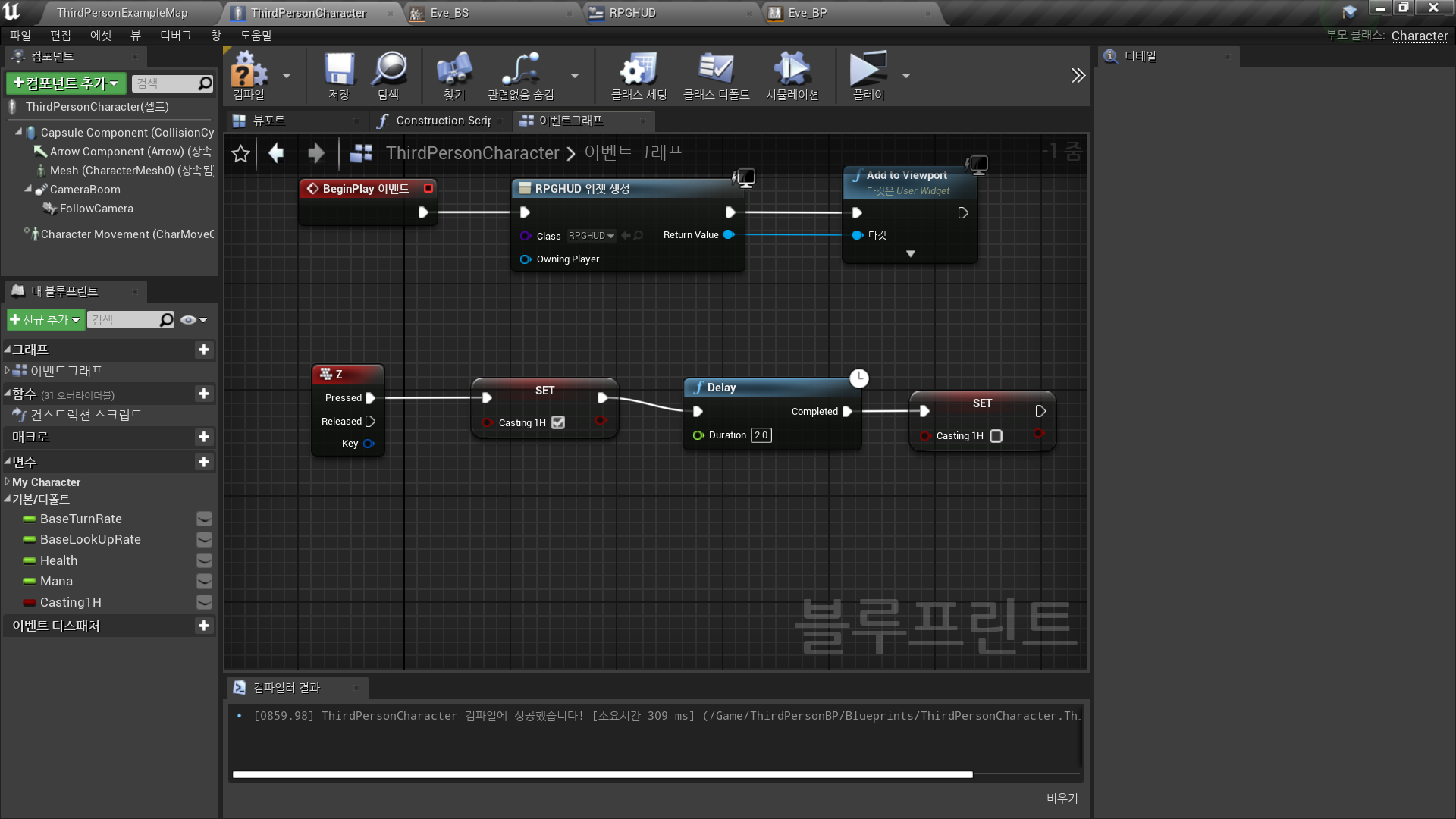Screen dimensions: 1456x819
Task: Open the RPGHUD class dropdown in widget node
Action: tap(591, 236)
